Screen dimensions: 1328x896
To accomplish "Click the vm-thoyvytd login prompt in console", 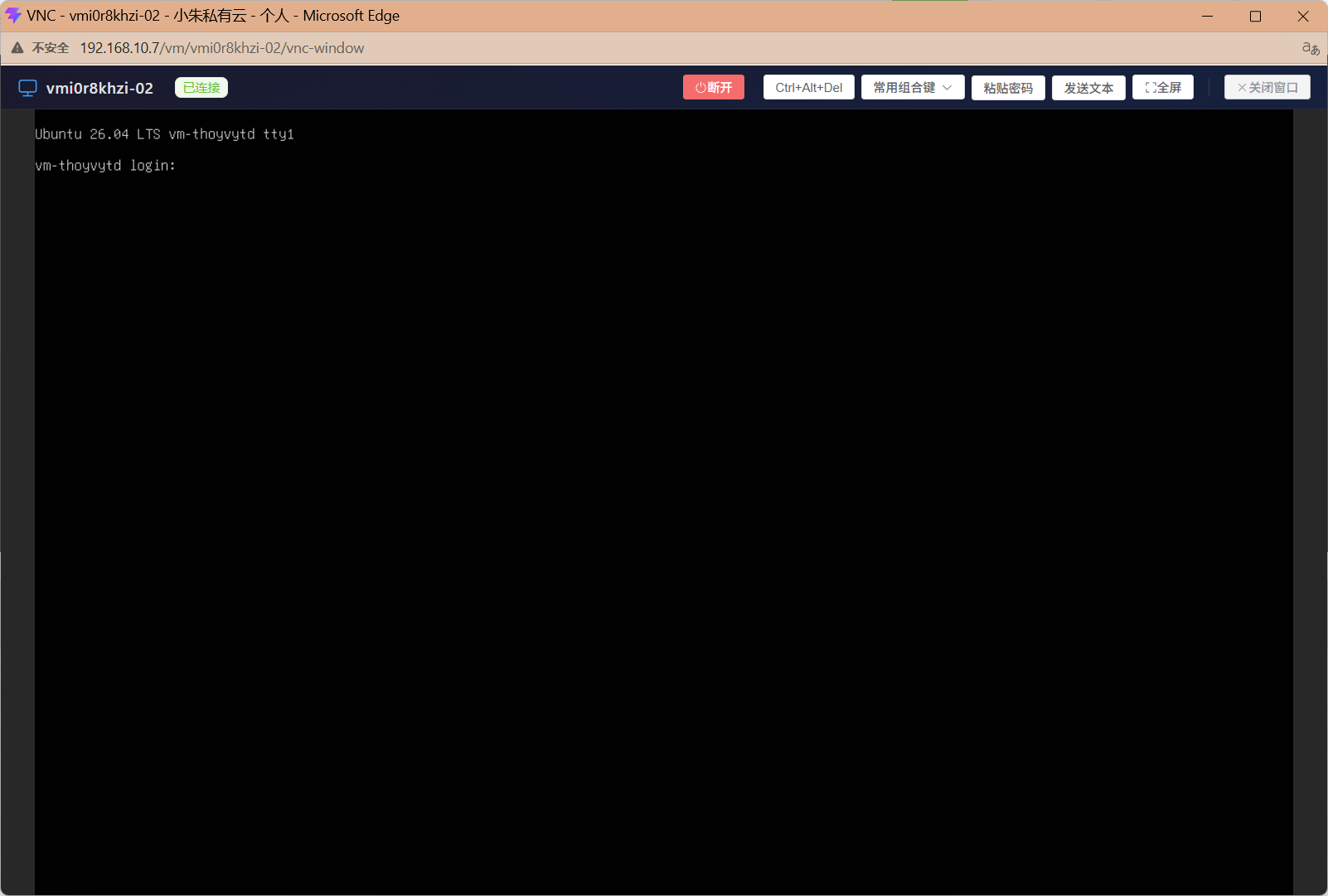I will (x=105, y=165).
